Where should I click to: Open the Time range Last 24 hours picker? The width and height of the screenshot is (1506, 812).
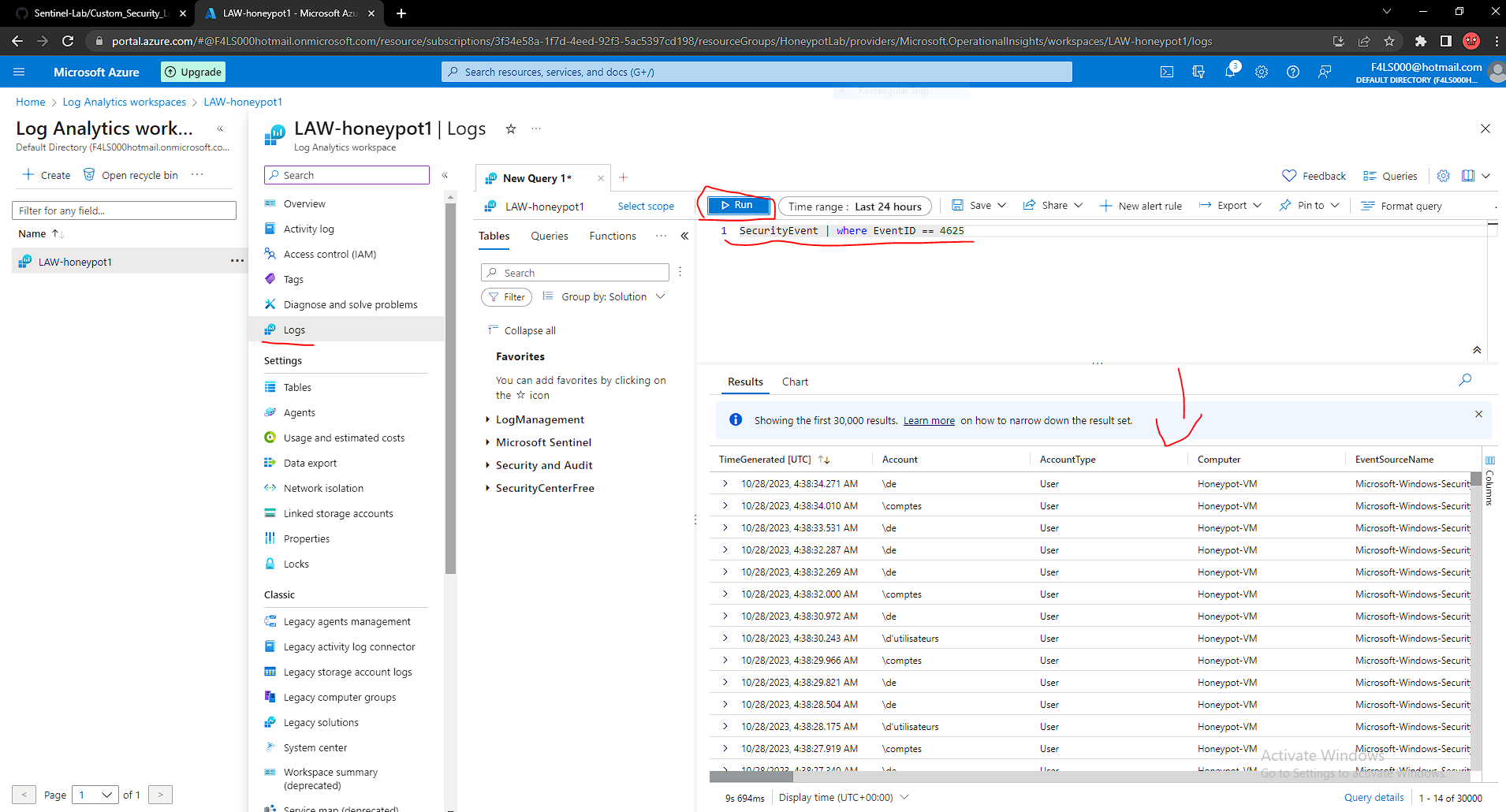(x=855, y=207)
